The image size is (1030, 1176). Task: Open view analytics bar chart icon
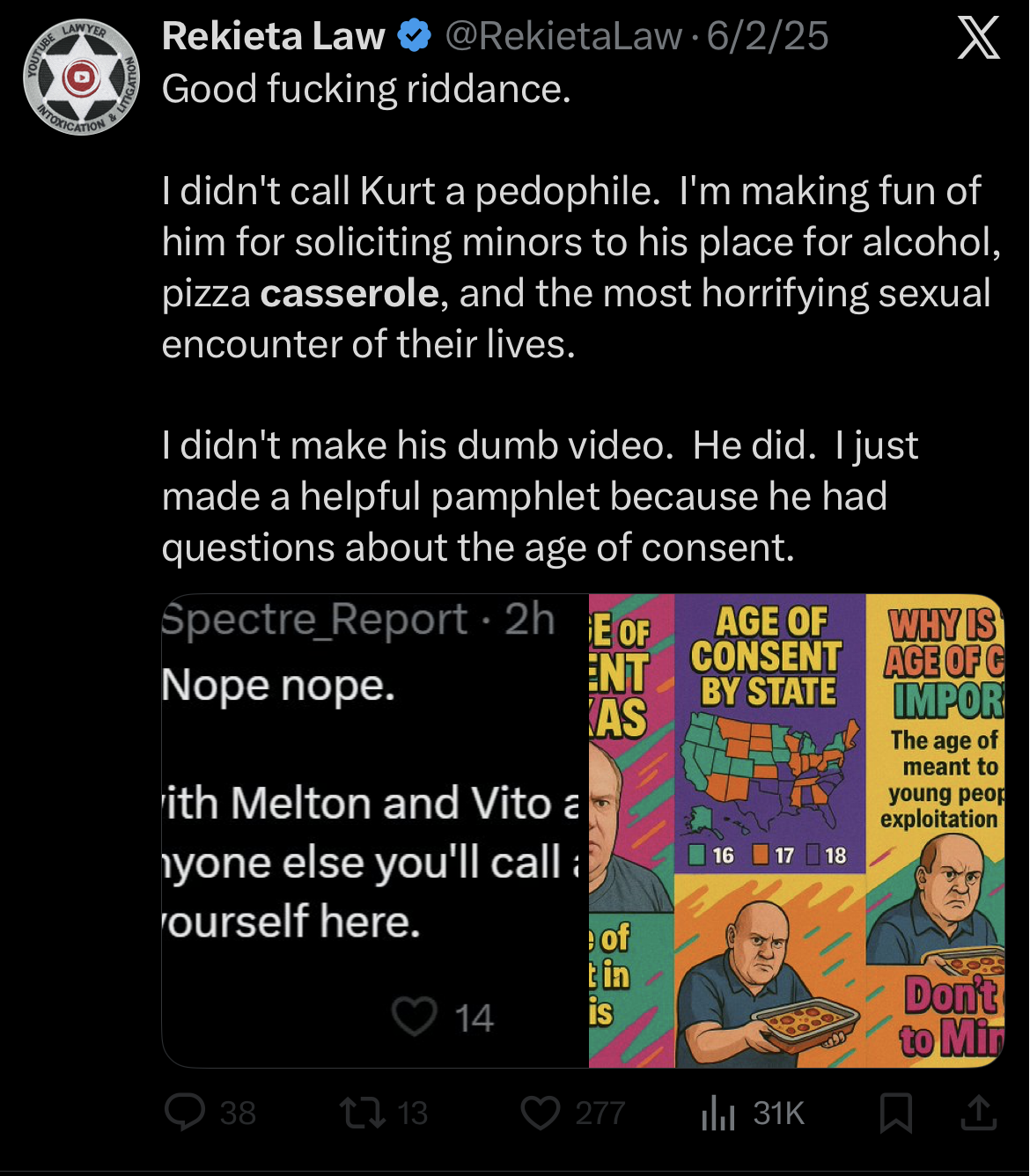click(717, 1113)
